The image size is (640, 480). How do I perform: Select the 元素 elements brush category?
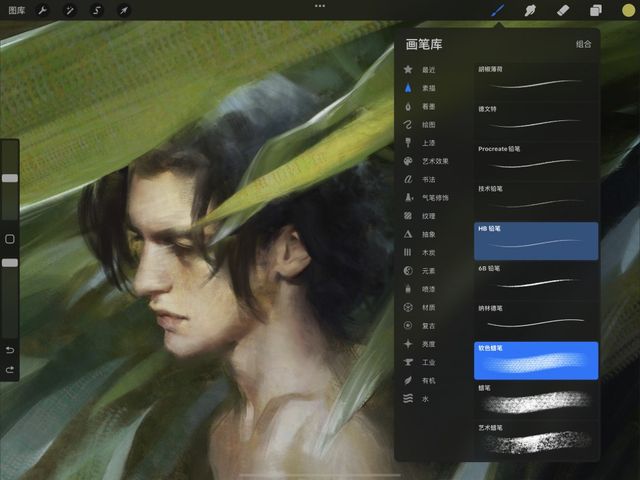(420, 271)
